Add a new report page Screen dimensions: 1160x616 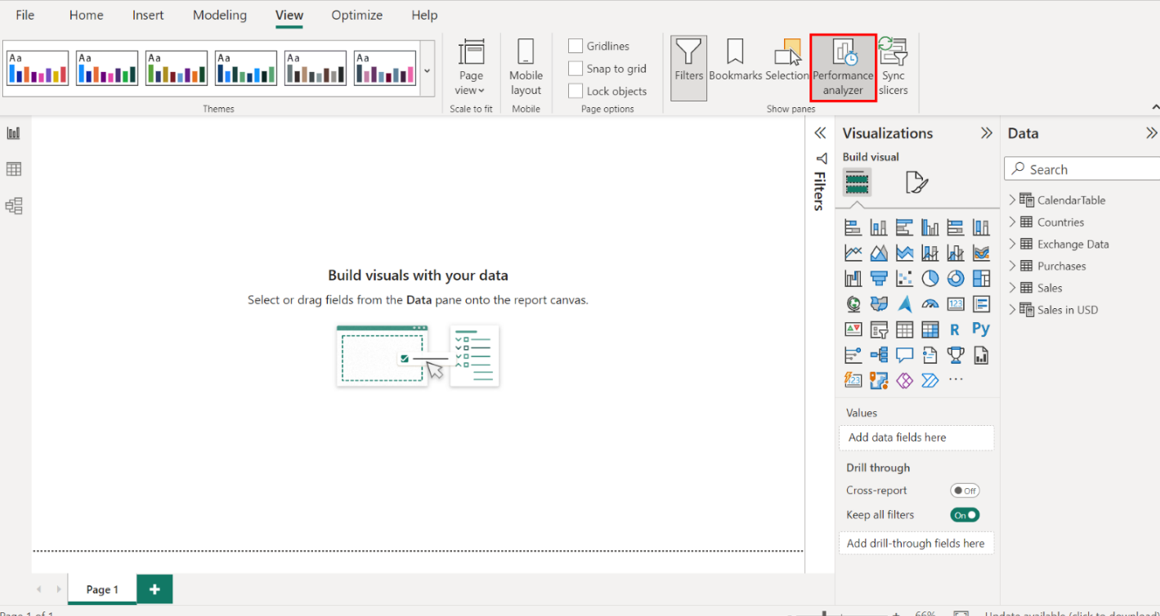click(154, 589)
